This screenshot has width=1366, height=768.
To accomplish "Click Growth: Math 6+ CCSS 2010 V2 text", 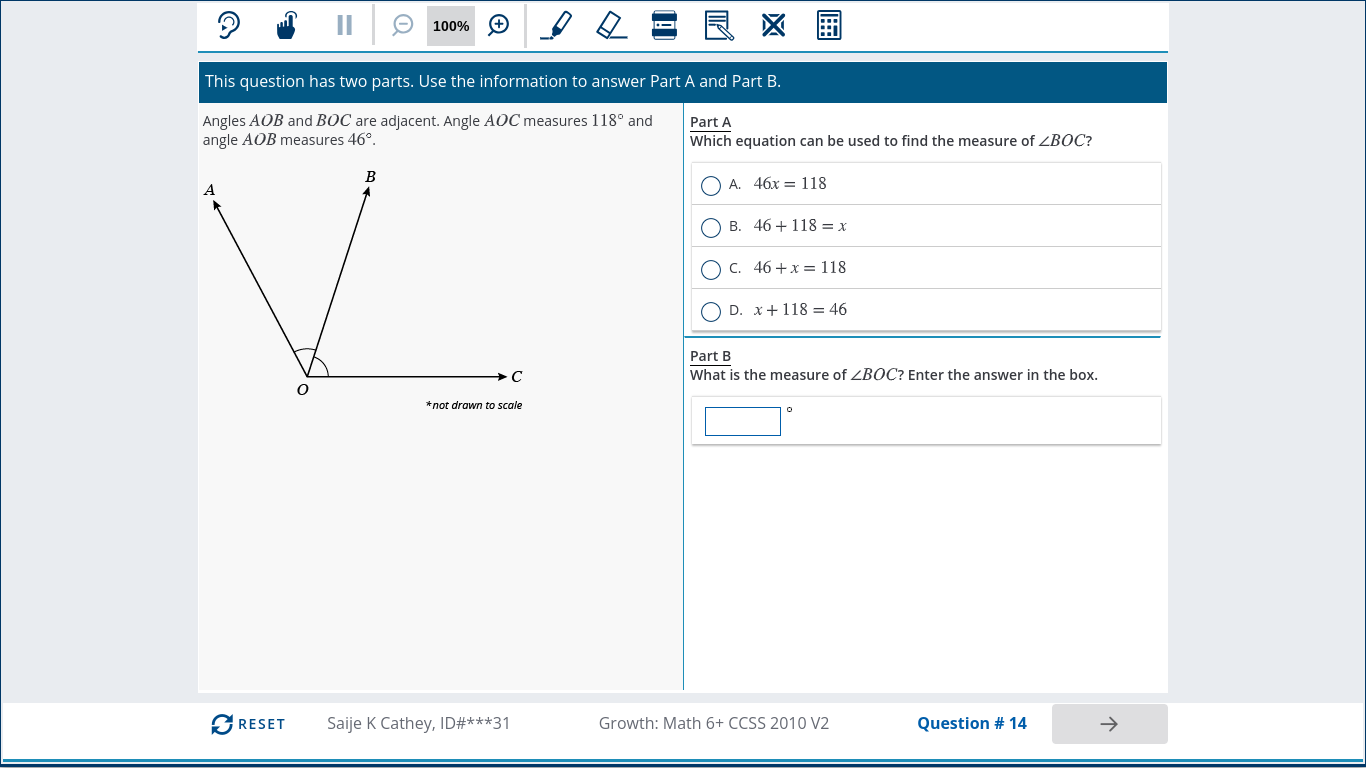I will click(714, 723).
